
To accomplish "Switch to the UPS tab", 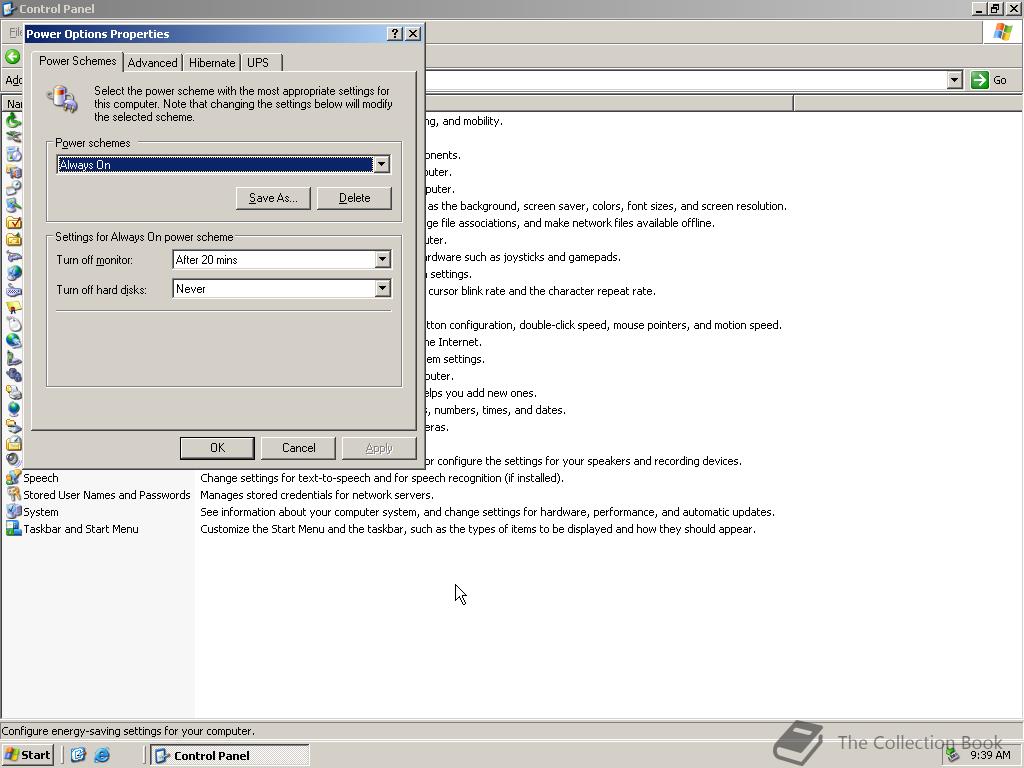I will [258, 63].
